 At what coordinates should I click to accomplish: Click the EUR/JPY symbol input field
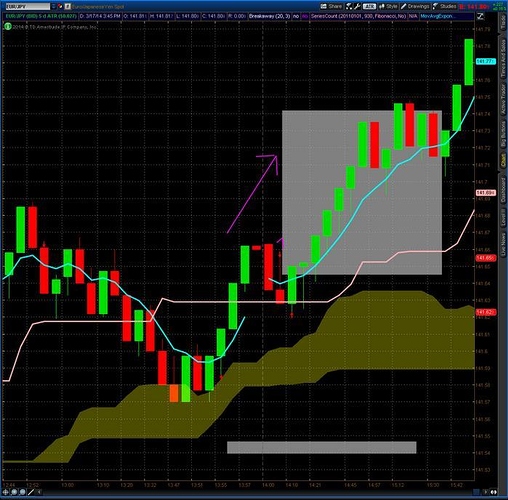point(27,6)
